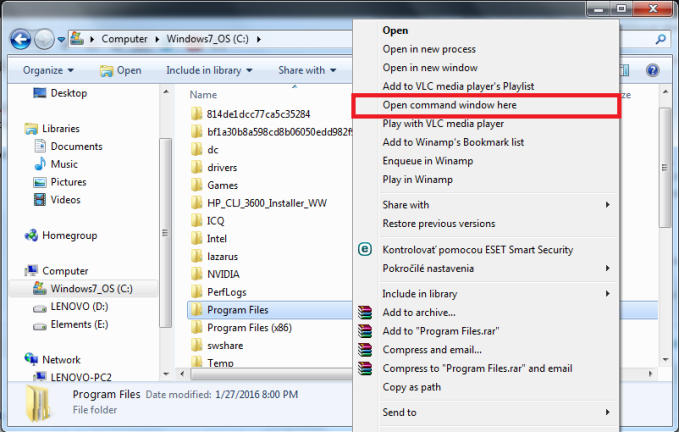Expand the Computer breadcrumb arrow

click(157, 39)
